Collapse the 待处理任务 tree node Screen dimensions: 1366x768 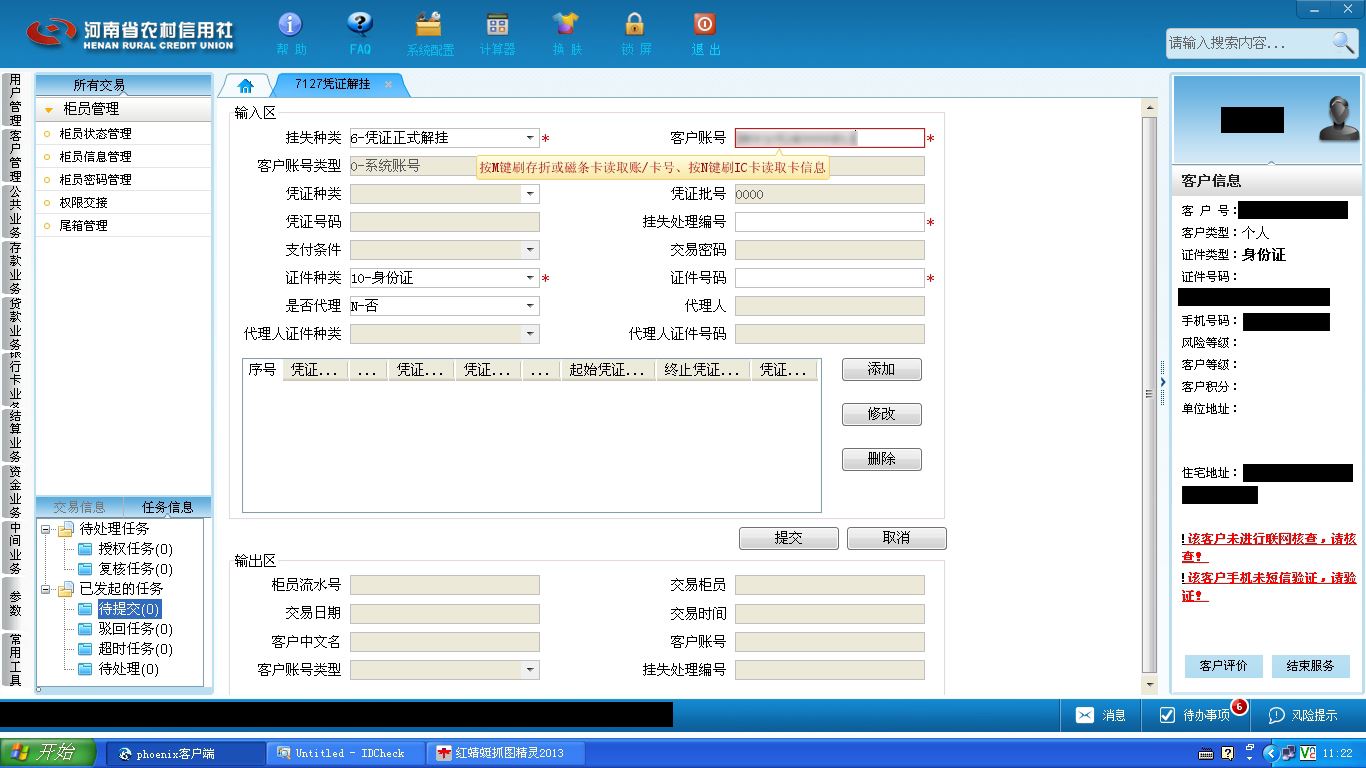pos(46,529)
